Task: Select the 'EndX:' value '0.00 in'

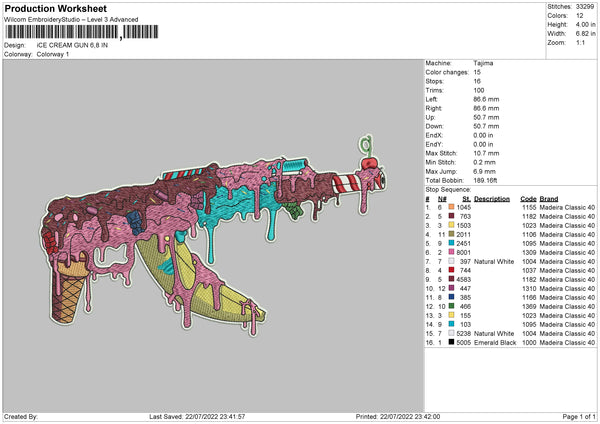Action: click(483, 135)
